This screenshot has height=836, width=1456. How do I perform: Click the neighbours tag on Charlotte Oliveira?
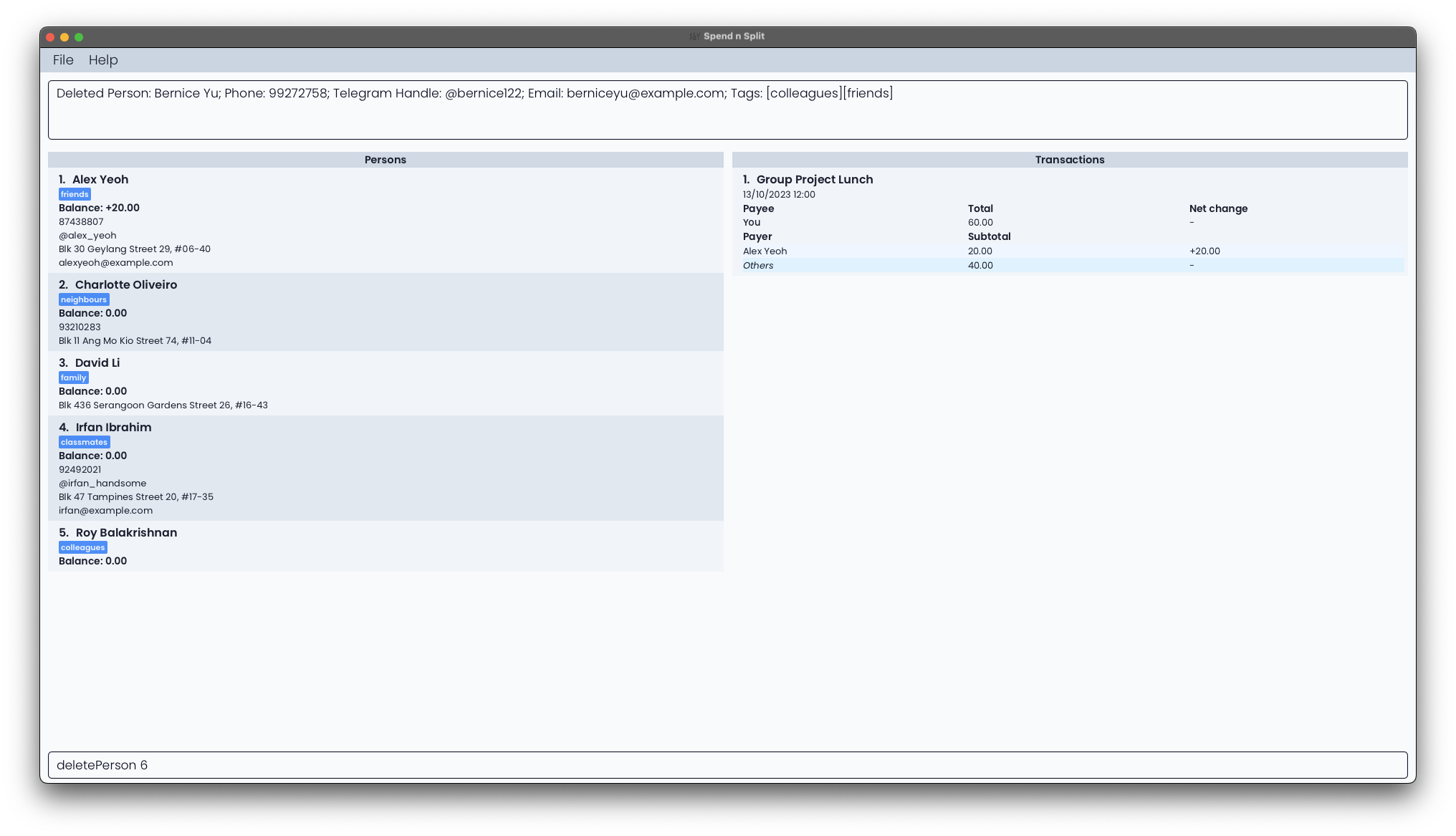[x=84, y=299]
